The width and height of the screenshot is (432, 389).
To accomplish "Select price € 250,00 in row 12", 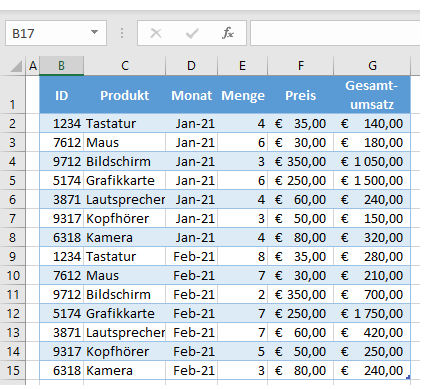I will pyautogui.click(x=300, y=313).
